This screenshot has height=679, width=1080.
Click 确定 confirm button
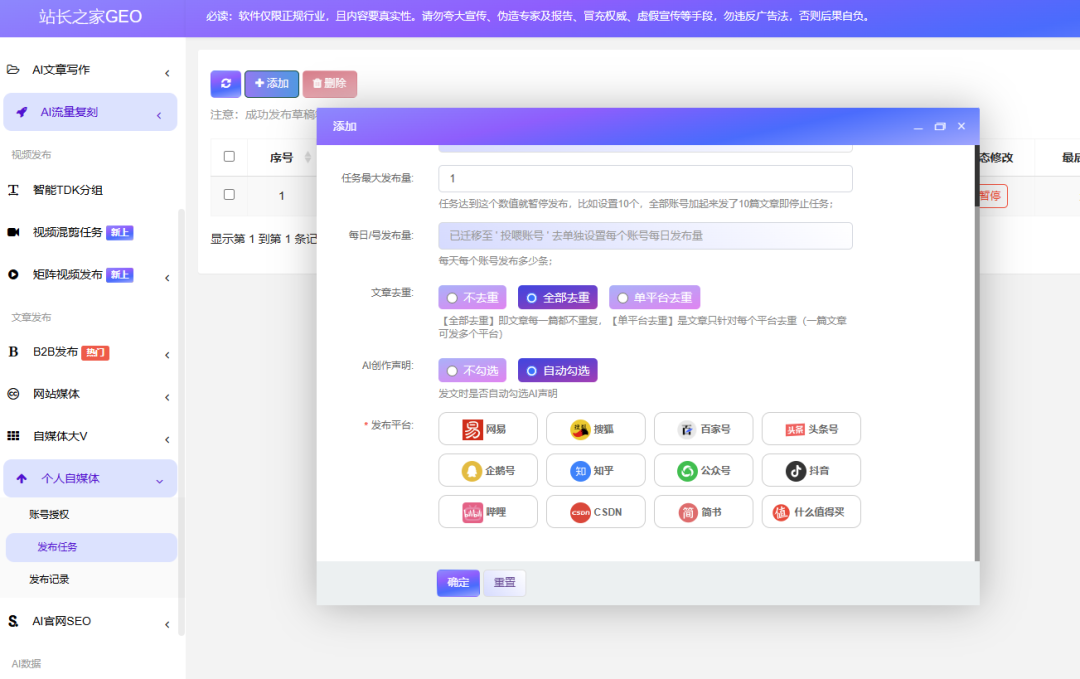(458, 583)
